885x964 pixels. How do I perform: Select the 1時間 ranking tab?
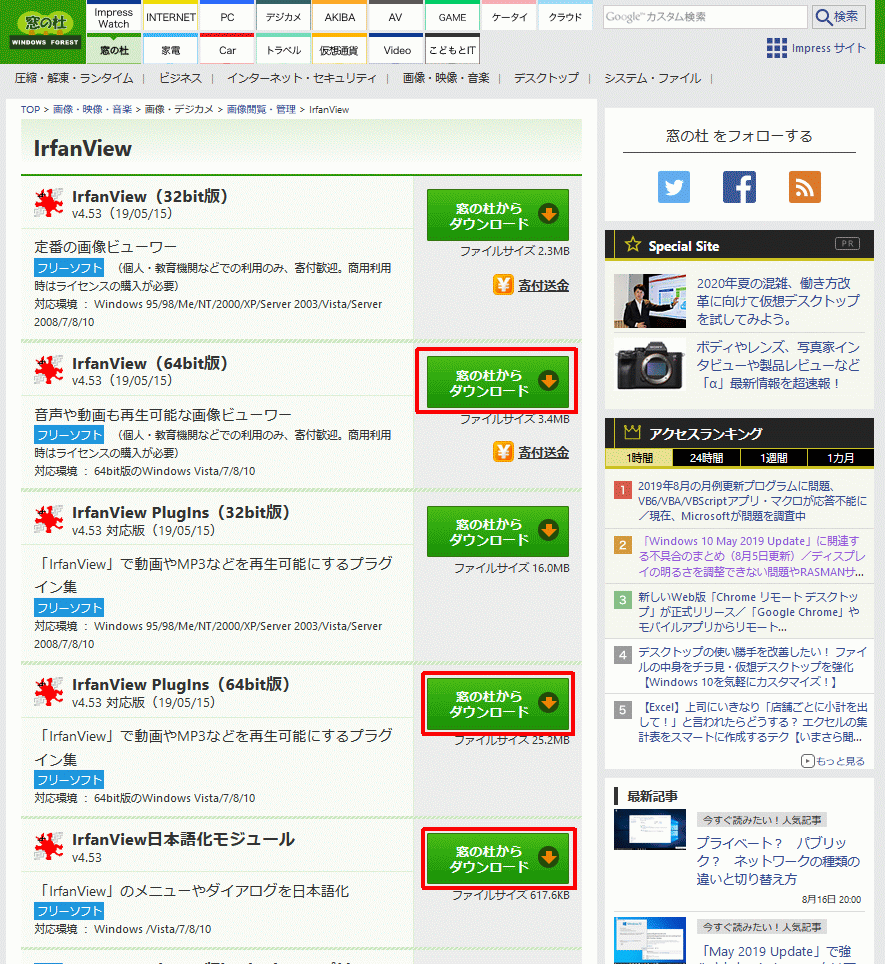(x=639, y=458)
